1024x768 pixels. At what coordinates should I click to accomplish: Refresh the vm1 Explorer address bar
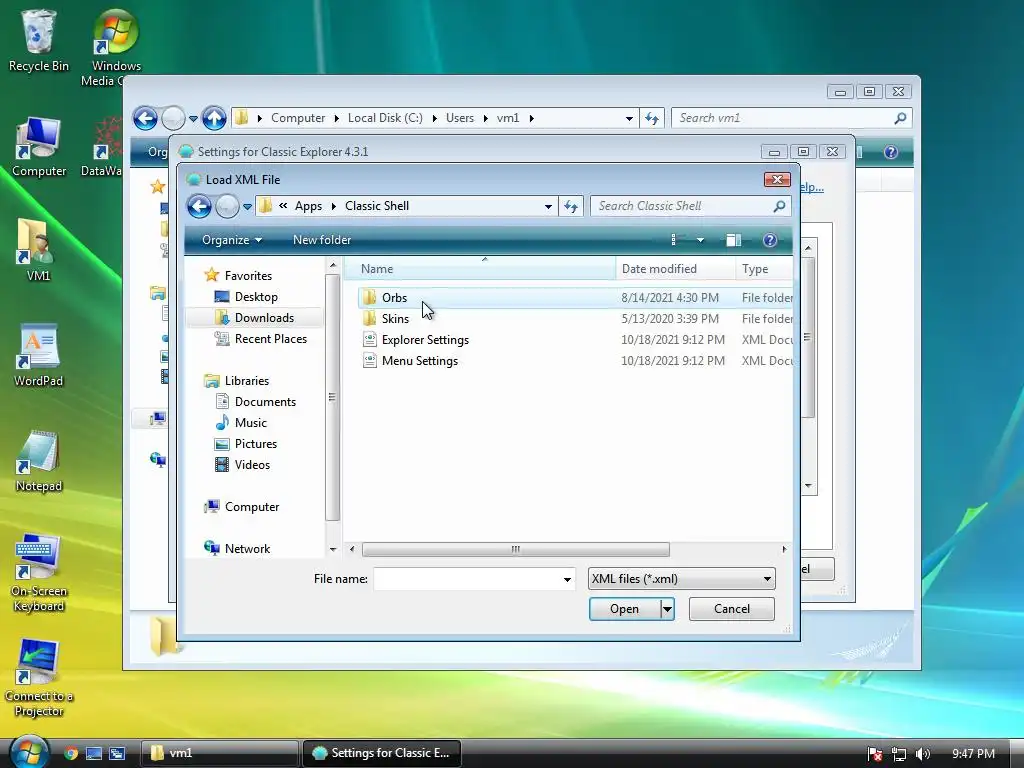tap(652, 118)
